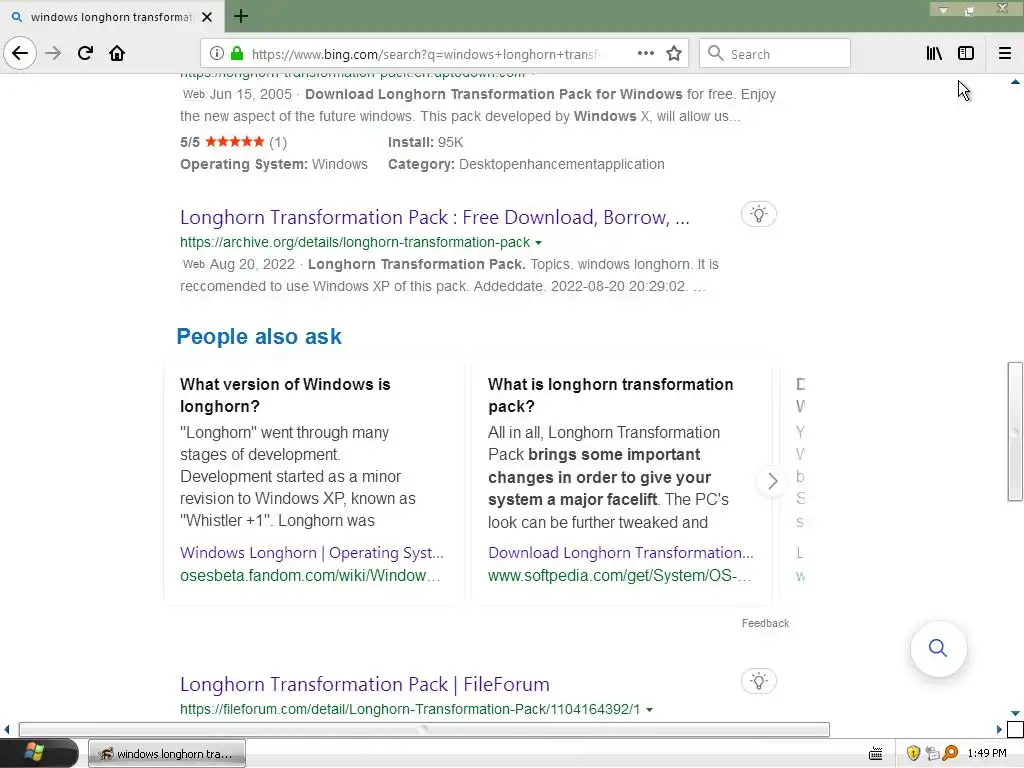Select windows longhorn tra... taskbar button
The width and height of the screenshot is (1024, 768).
(167, 754)
